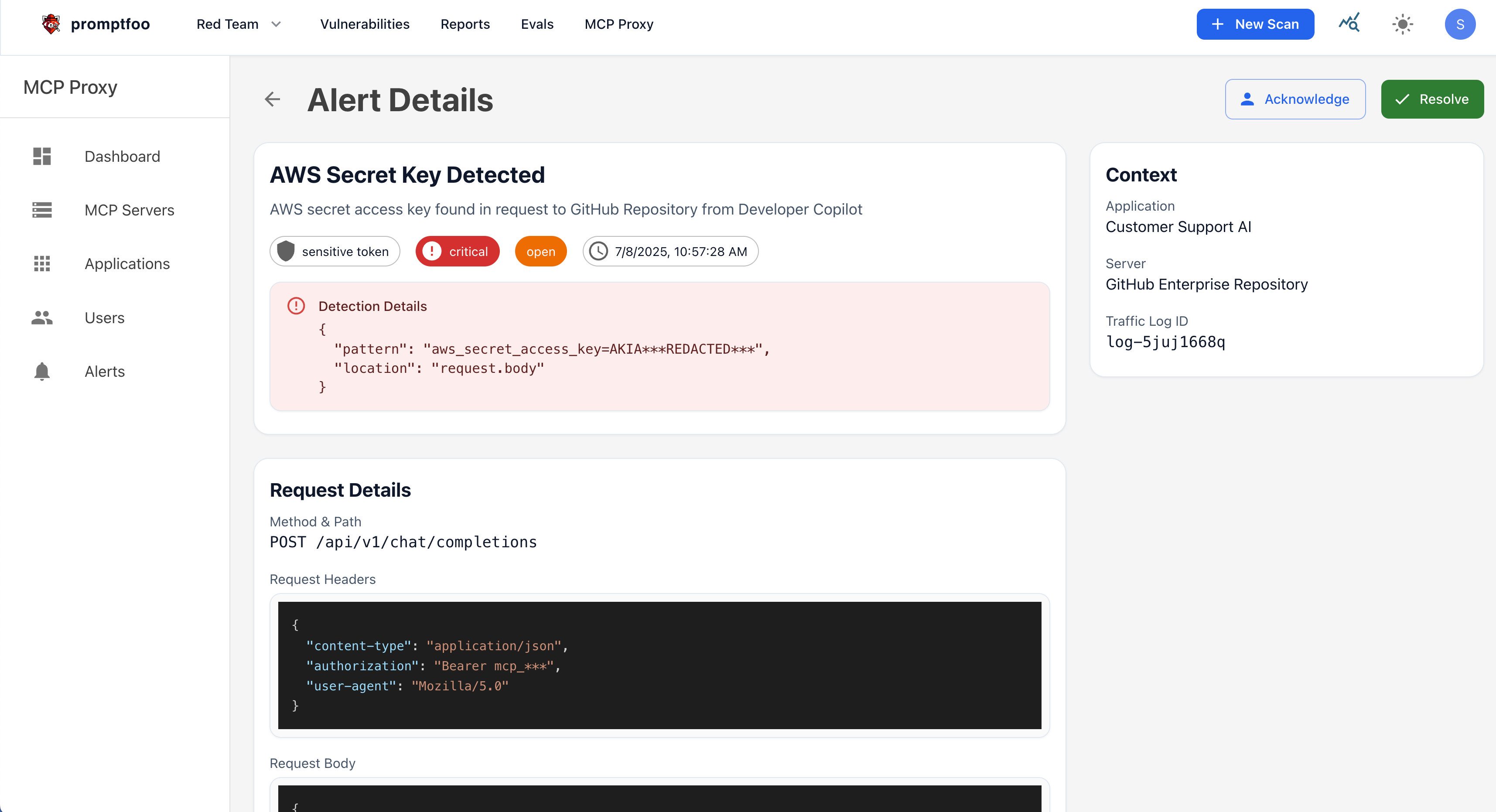Acknowledge the alert
1496x812 pixels.
[x=1295, y=99]
